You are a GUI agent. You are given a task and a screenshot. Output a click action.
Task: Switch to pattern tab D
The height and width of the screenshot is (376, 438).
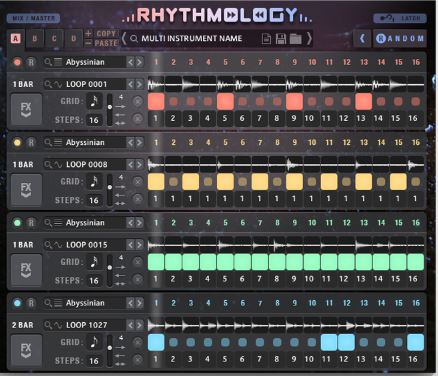pos(74,39)
